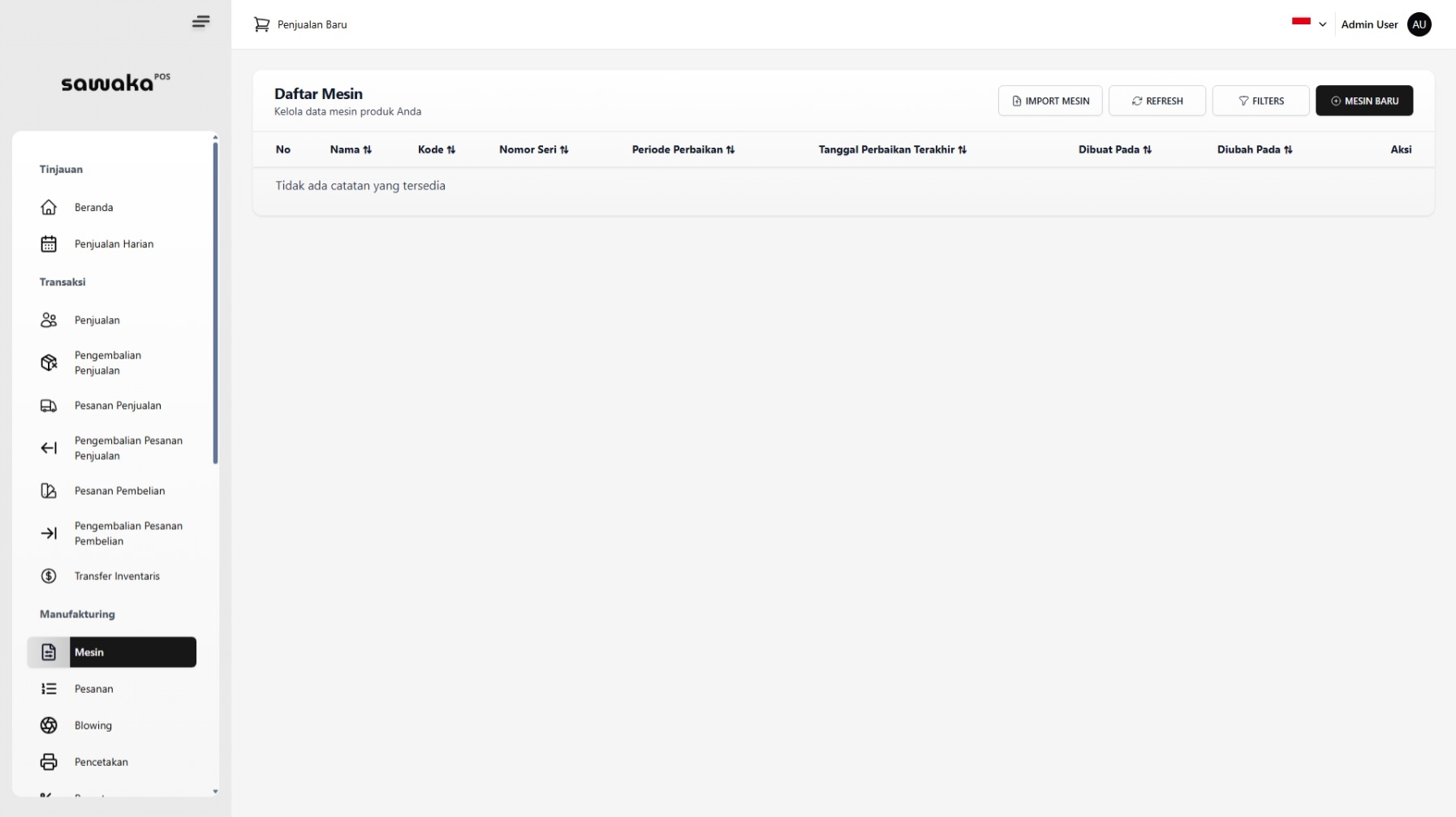Click the Pengembalian Penjualan box icon
Screen dimensions: 1456x817
(49, 363)
